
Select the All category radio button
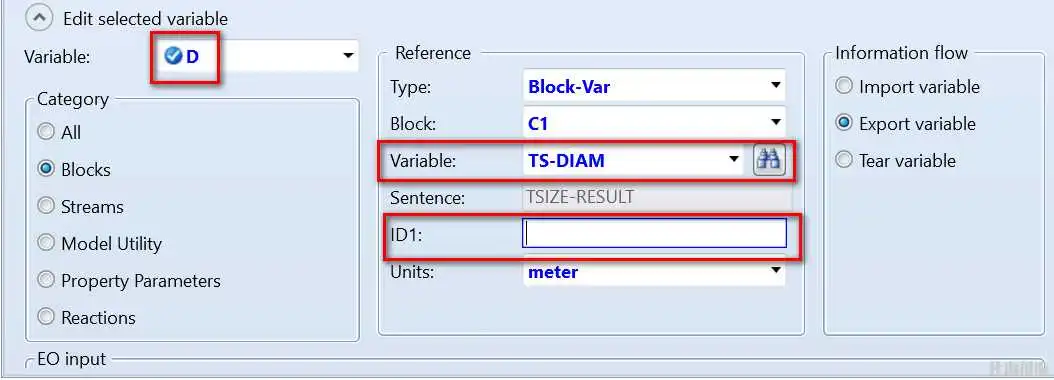click(46, 131)
